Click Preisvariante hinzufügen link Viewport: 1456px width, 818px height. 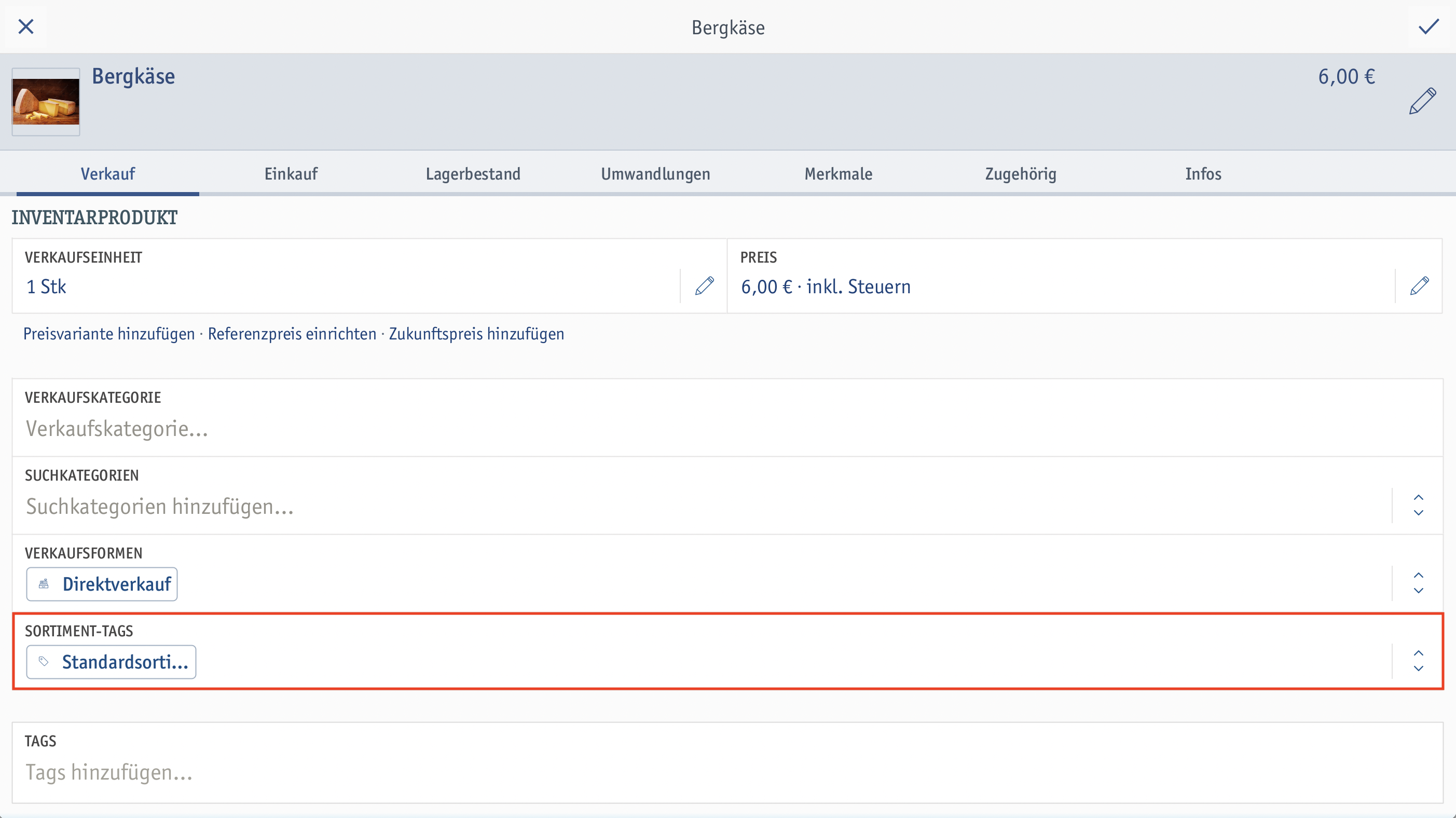pos(109,334)
